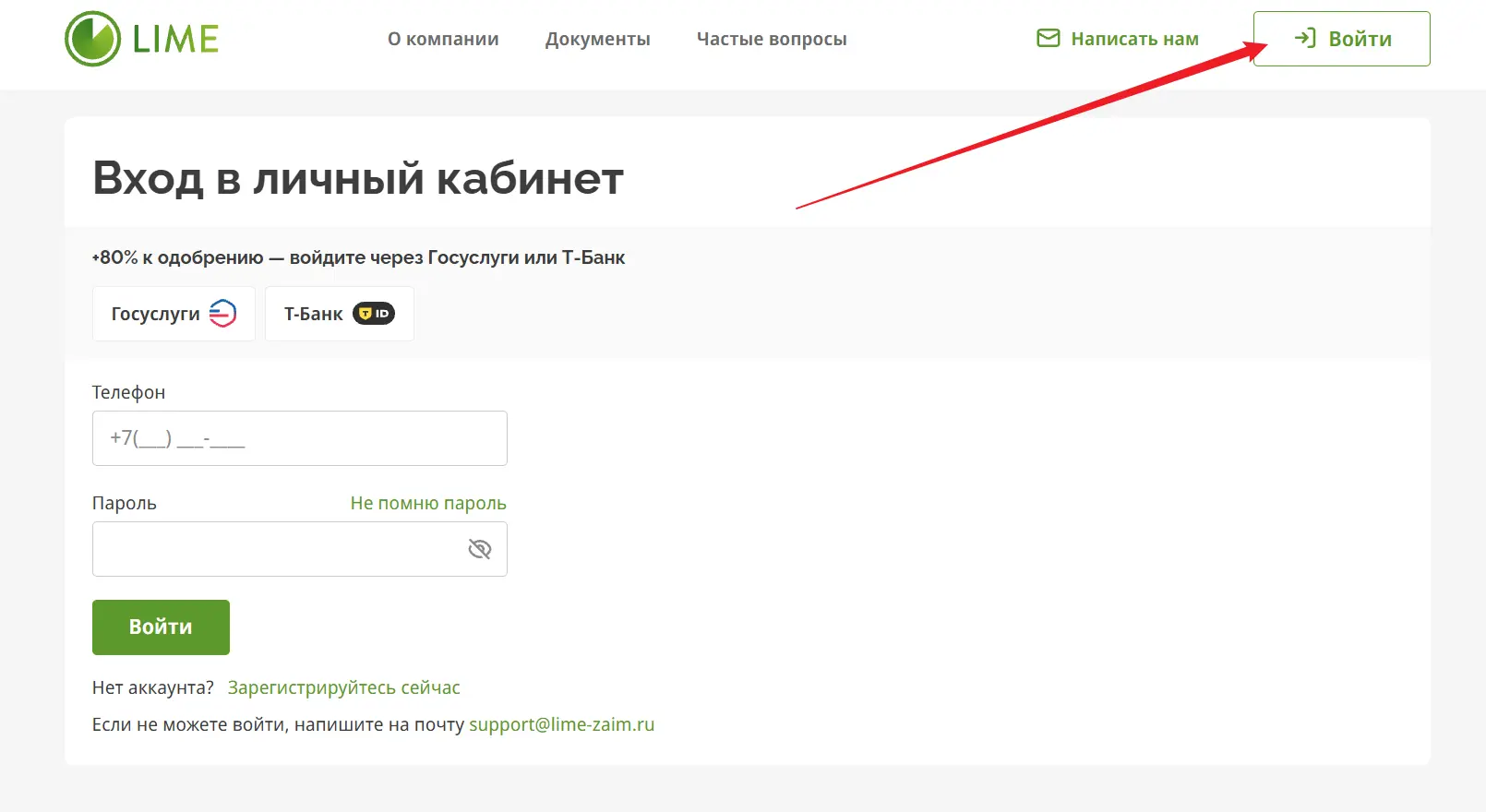Click the +80% к одобрению promo text

tap(358, 257)
